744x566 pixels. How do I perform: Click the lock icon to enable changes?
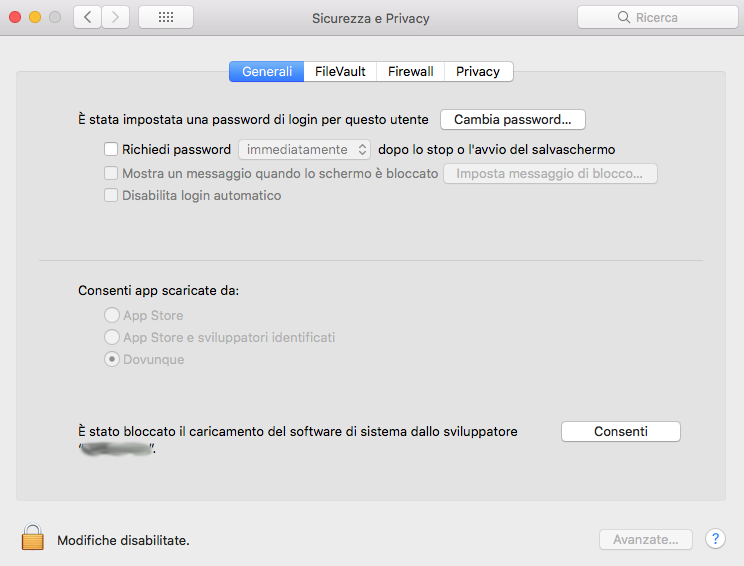(33, 537)
